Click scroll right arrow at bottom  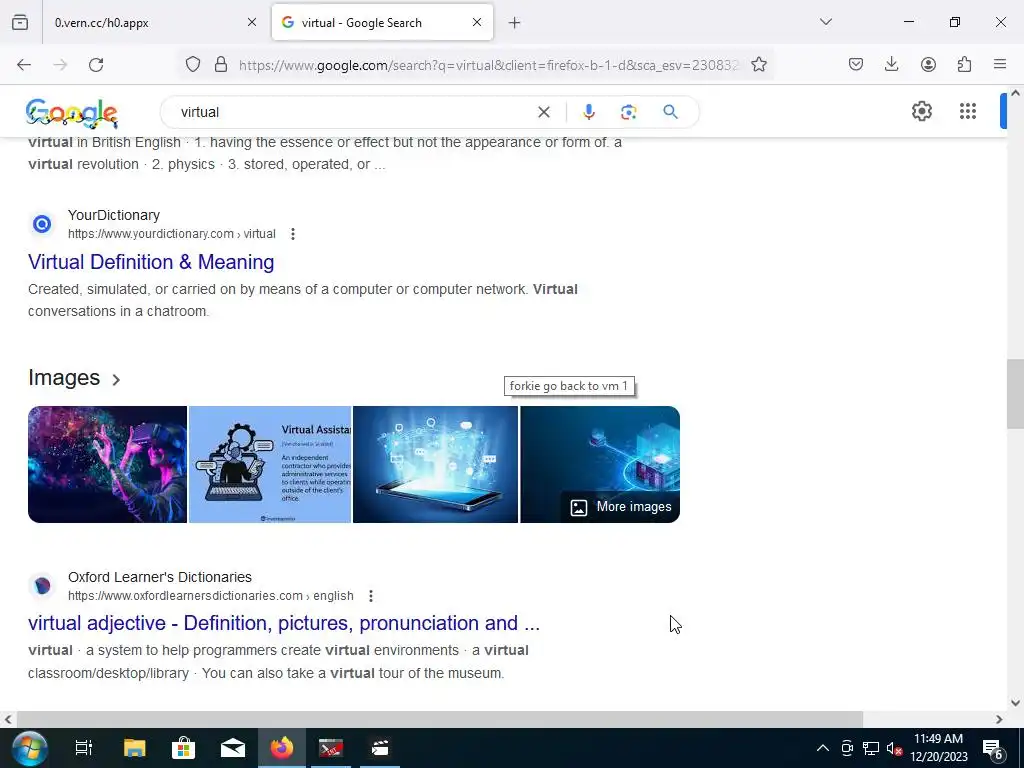click(999, 719)
